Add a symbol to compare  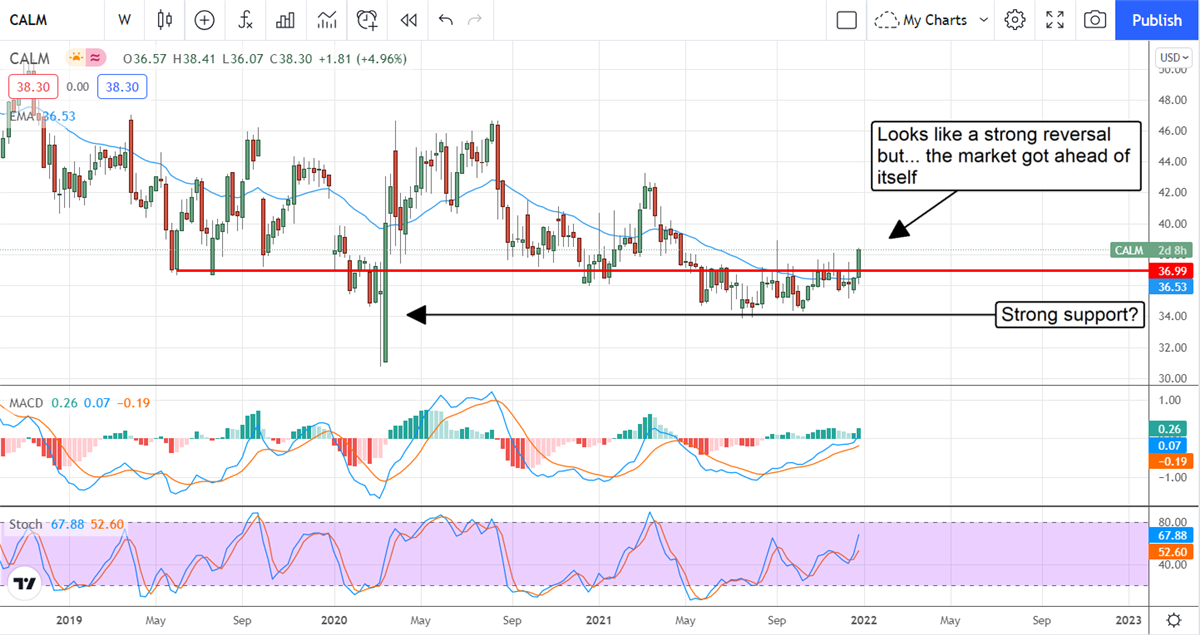(x=204, y=19)
